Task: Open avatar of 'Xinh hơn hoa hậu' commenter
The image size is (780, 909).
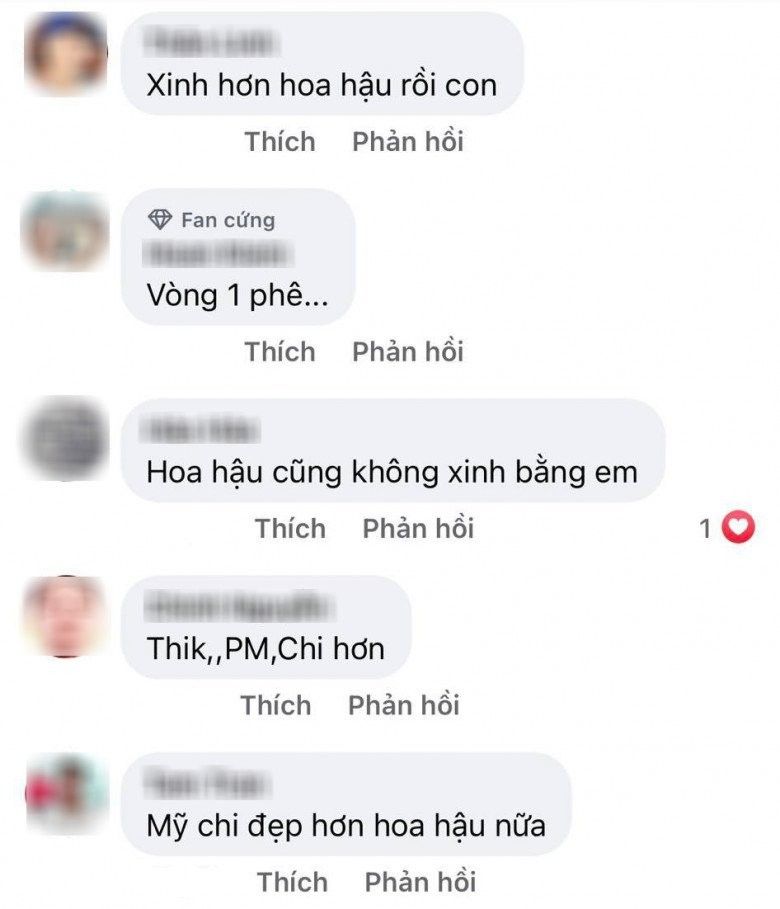Action: coord(66,53)
